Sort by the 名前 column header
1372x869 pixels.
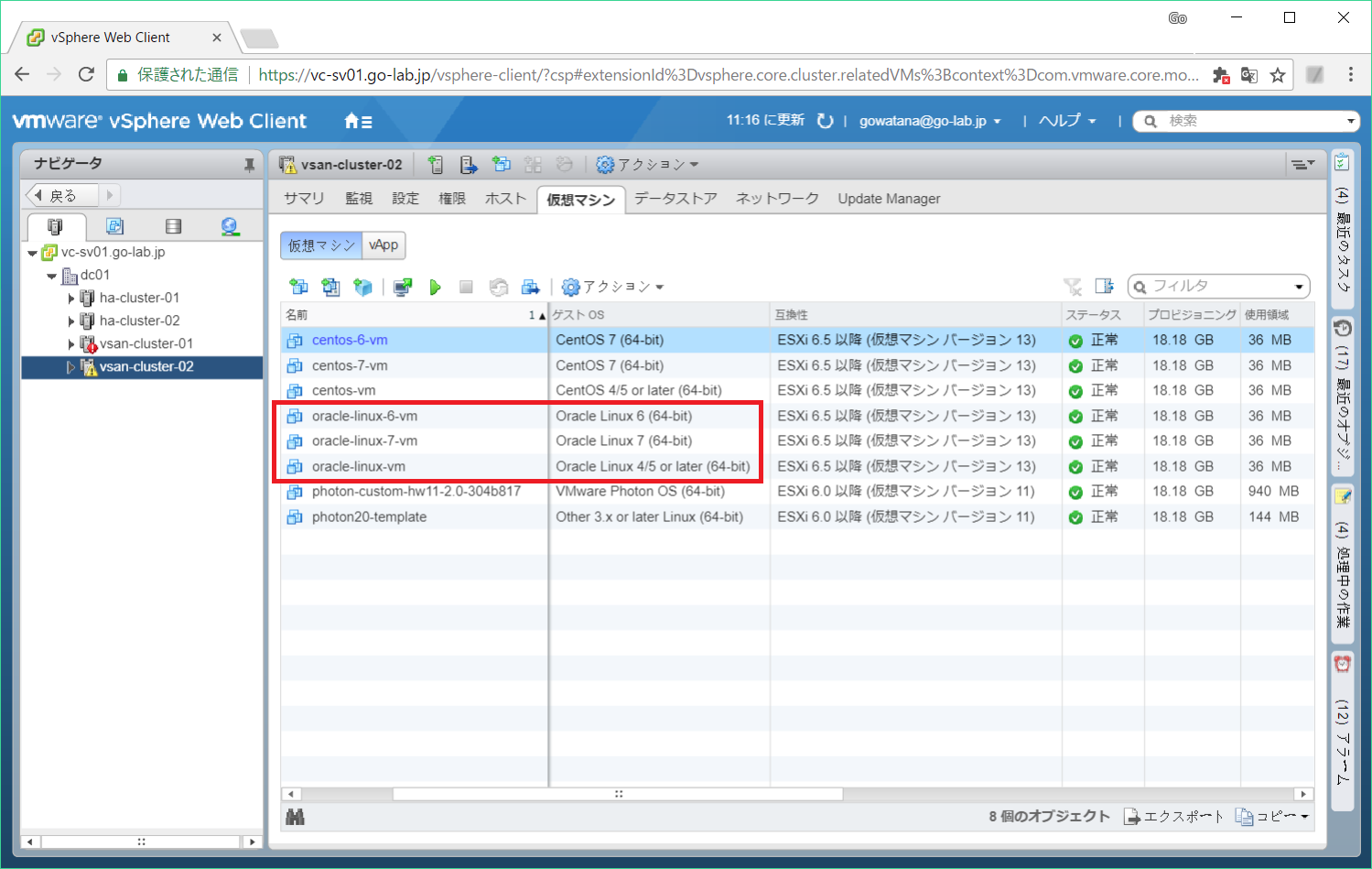(414, 314)
